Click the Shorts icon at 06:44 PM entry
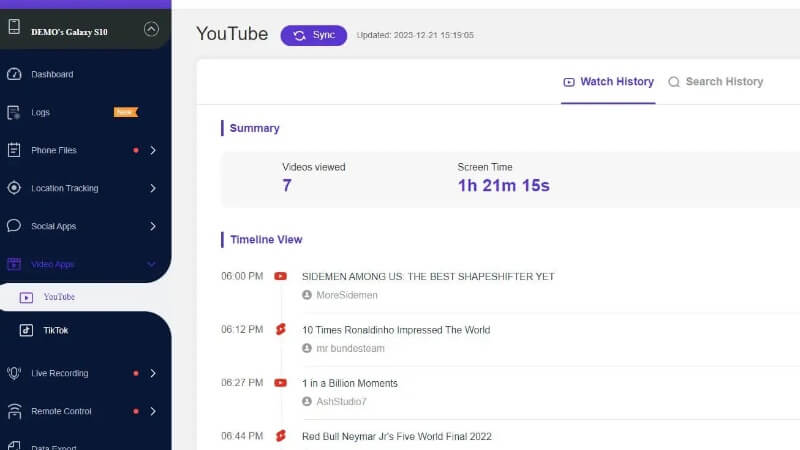 [280, 436]
